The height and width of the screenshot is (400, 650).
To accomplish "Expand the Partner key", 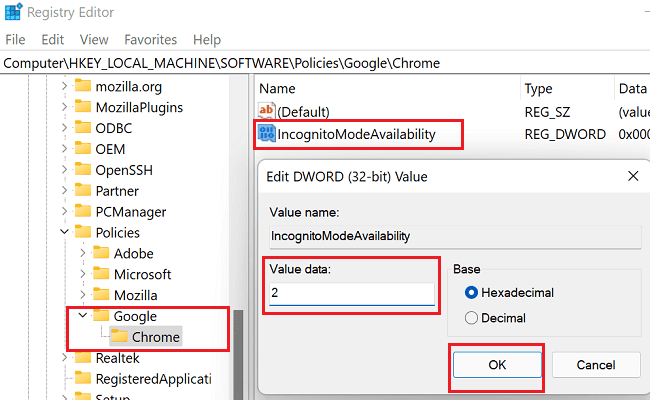I will (64, 191).
